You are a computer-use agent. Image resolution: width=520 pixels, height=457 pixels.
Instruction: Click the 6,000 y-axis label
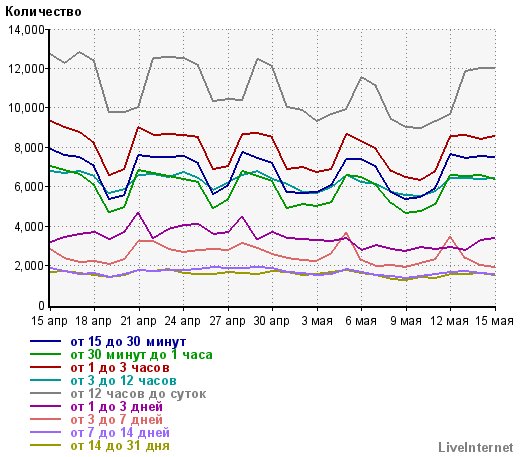tap(29, 187)
